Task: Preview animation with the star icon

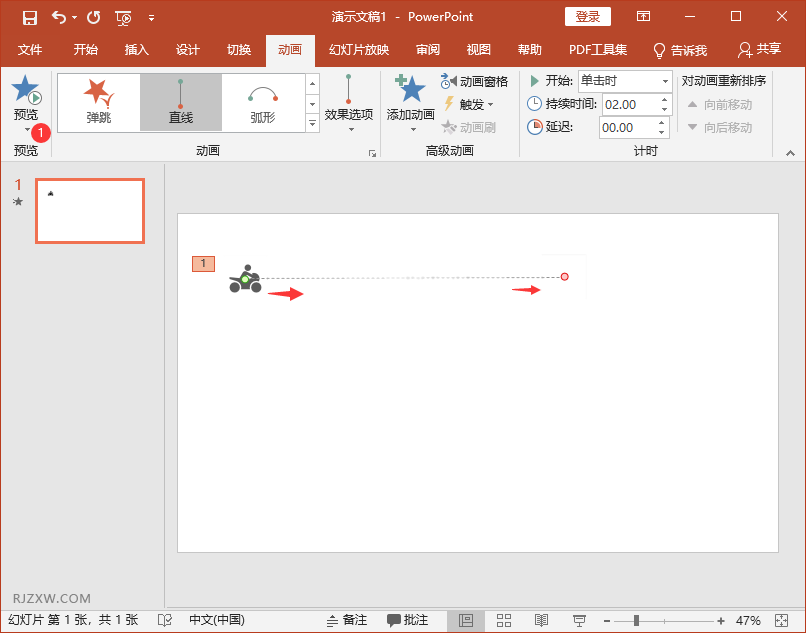Action: click(x=26, y=90)
